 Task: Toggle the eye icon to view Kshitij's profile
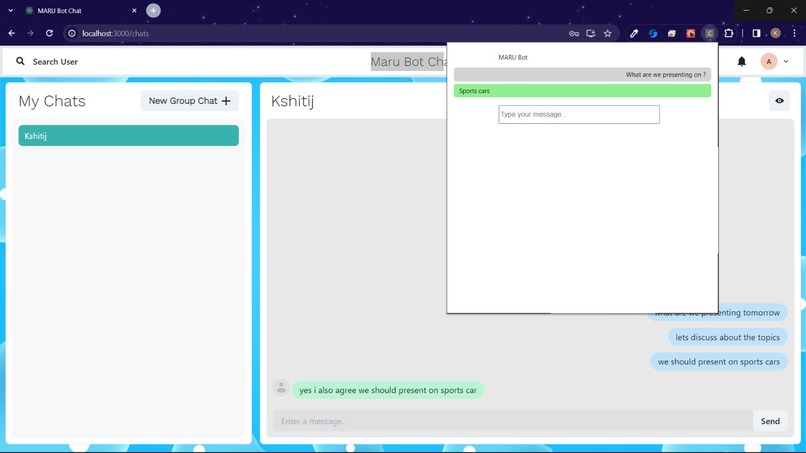[779, 101]
